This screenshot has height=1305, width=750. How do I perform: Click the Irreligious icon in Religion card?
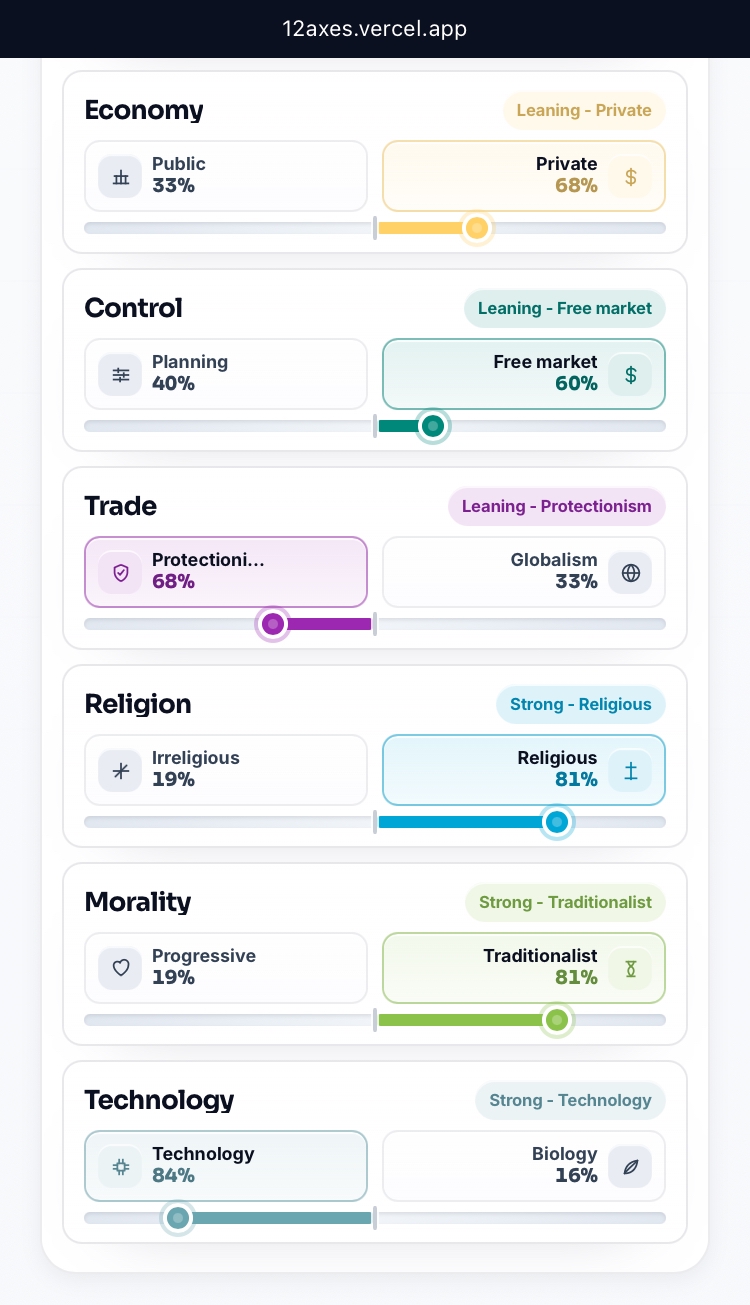[x=121, y=771]
